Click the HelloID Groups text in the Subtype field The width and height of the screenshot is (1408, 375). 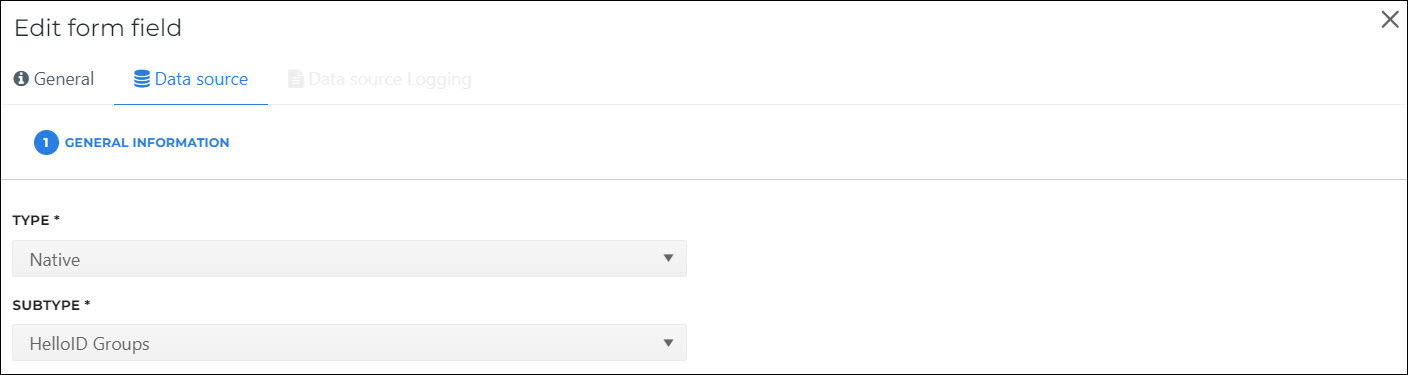pos(89,343)
